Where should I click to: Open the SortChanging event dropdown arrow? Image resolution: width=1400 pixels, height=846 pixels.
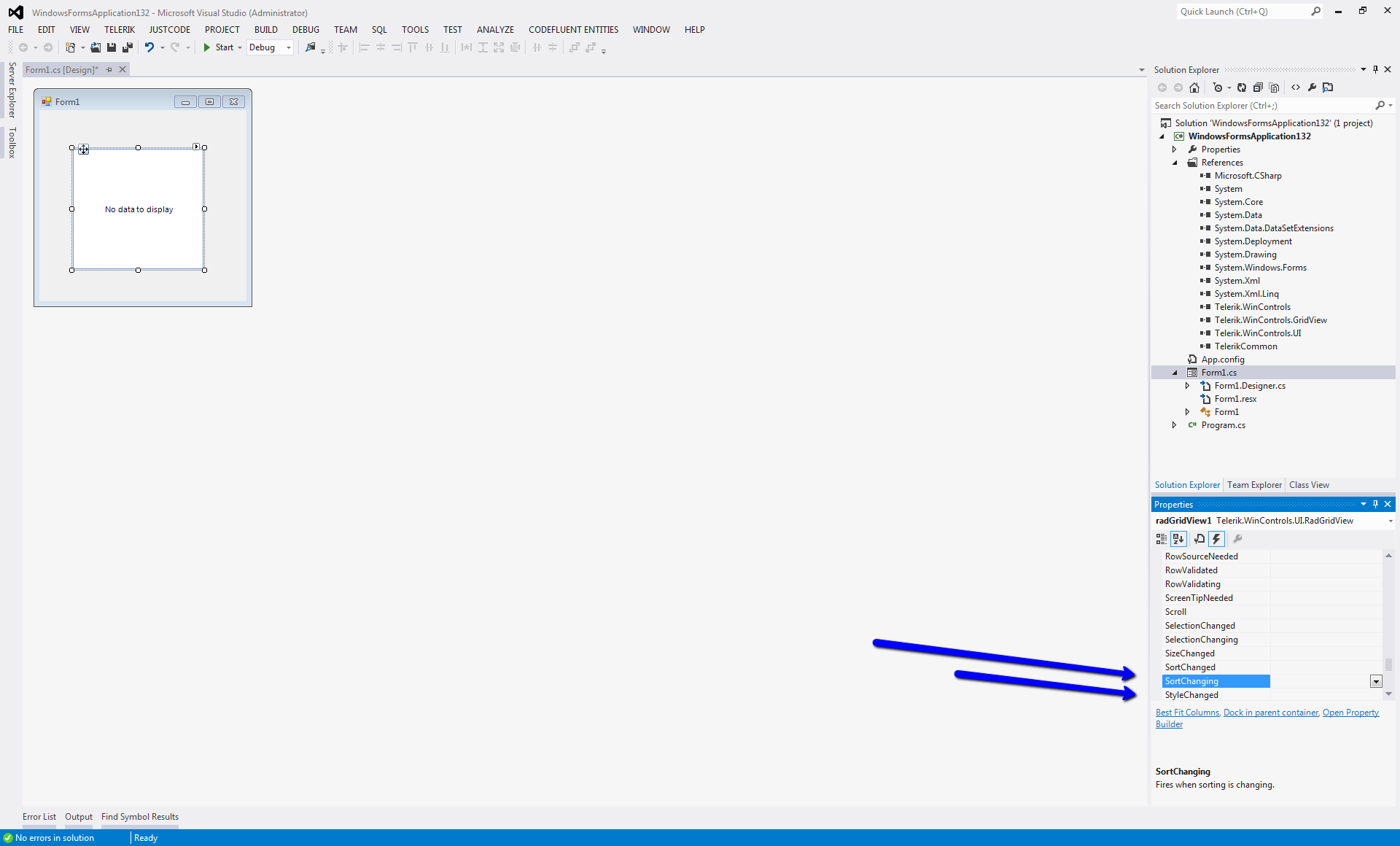1376,681
